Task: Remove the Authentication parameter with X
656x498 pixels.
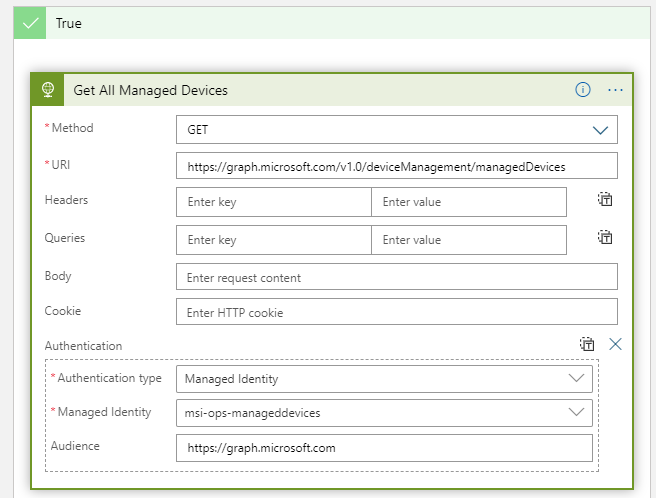Action: coord(615,344)
